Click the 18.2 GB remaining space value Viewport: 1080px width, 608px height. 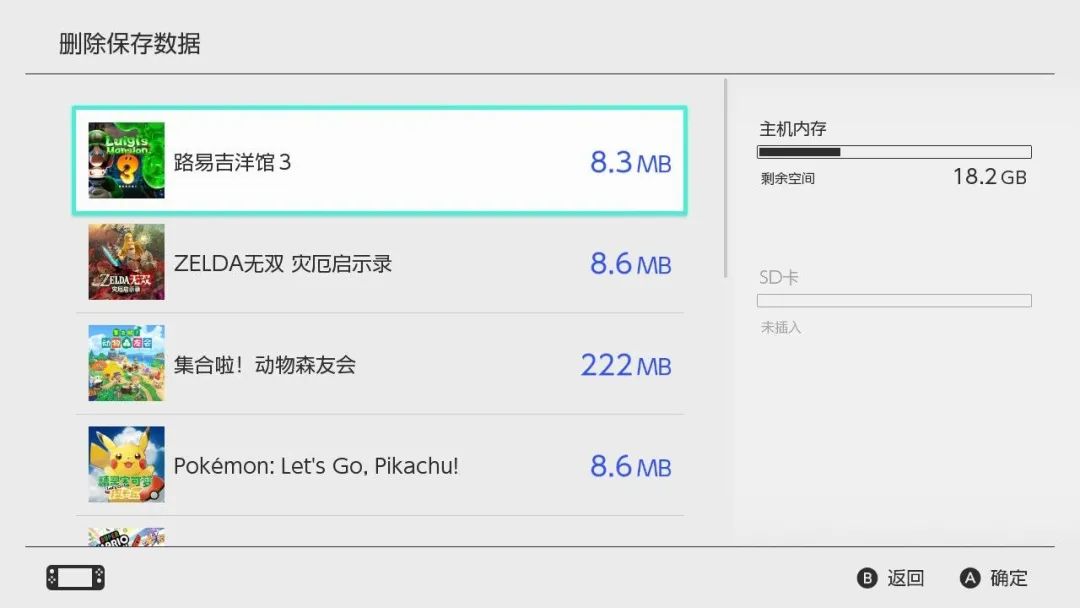[x=990, y=177]
